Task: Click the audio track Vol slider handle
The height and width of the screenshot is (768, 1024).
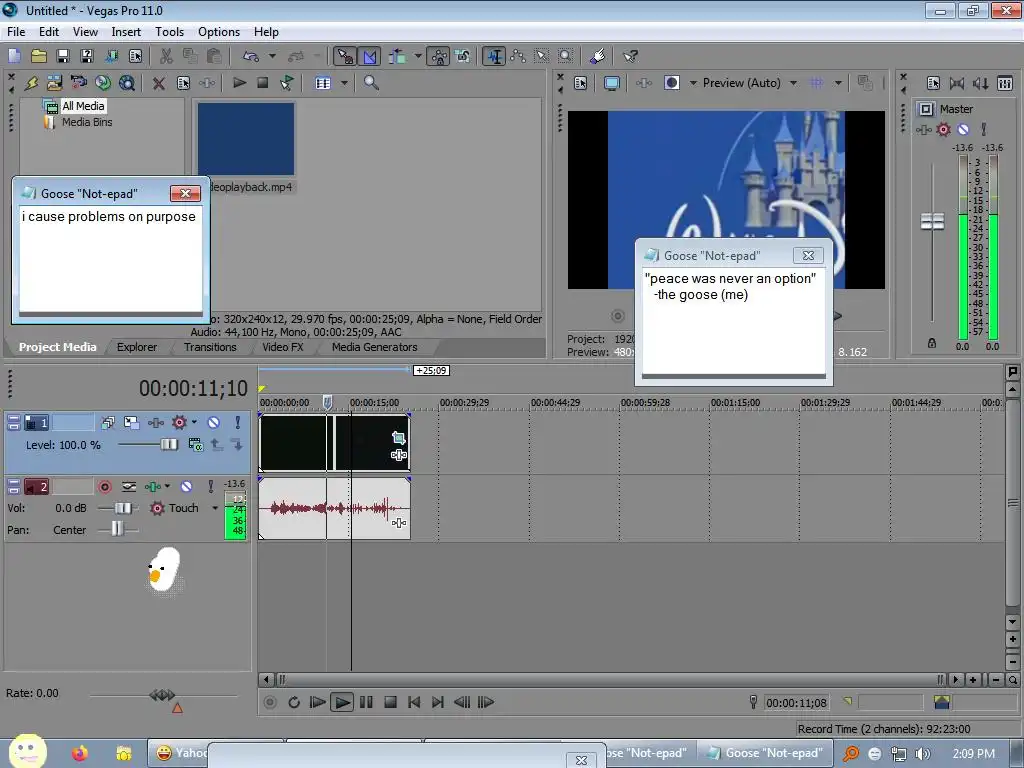Action: (x=122, y=508)
